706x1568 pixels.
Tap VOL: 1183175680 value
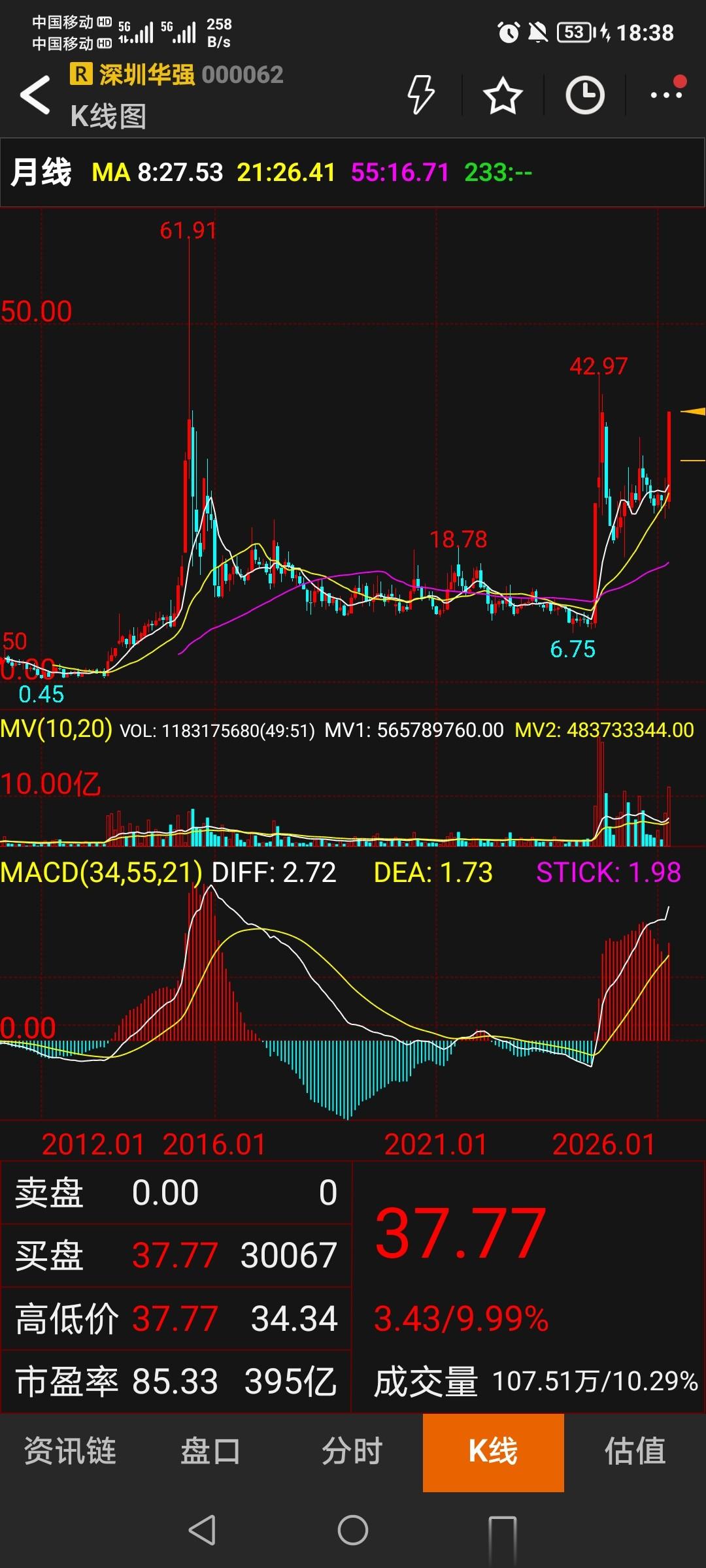coord(218,730)
